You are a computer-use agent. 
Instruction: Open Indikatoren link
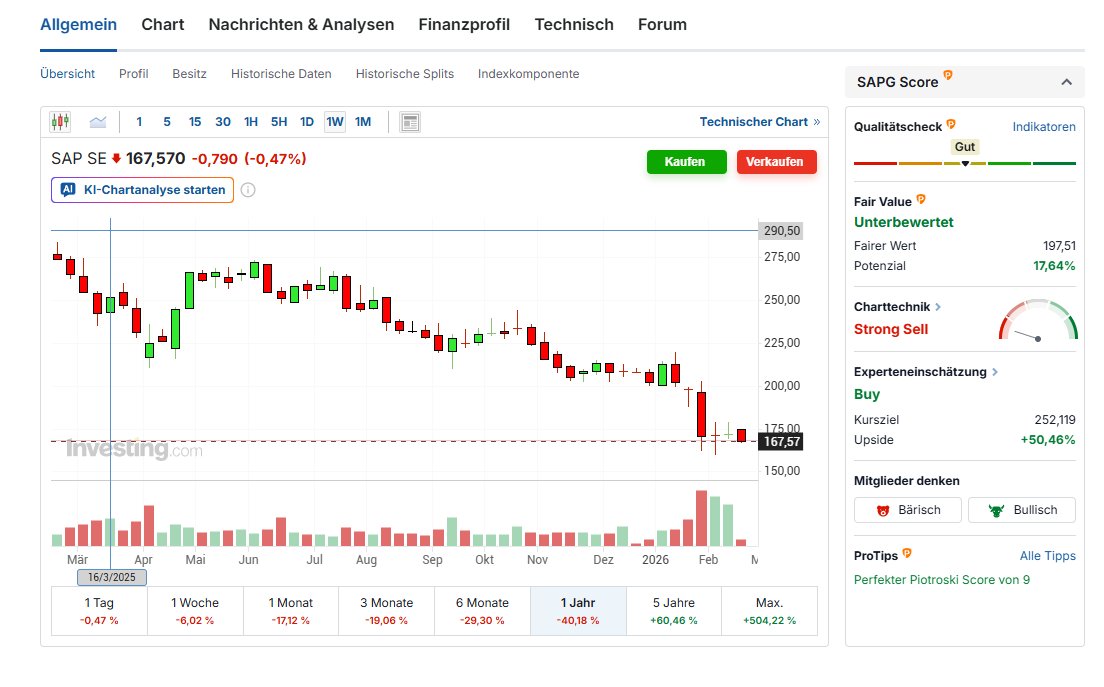pos(1044,127)
